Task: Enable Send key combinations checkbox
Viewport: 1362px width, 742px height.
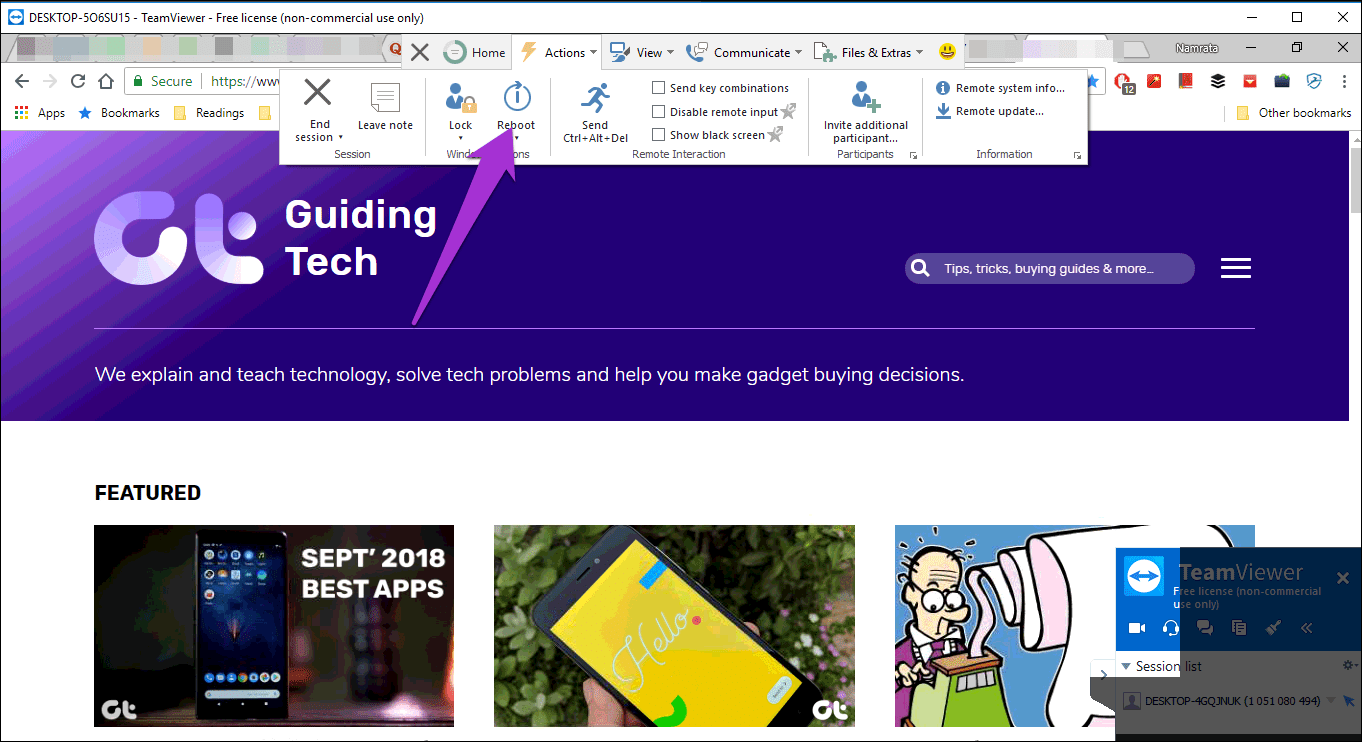Action: click(658, 88)
